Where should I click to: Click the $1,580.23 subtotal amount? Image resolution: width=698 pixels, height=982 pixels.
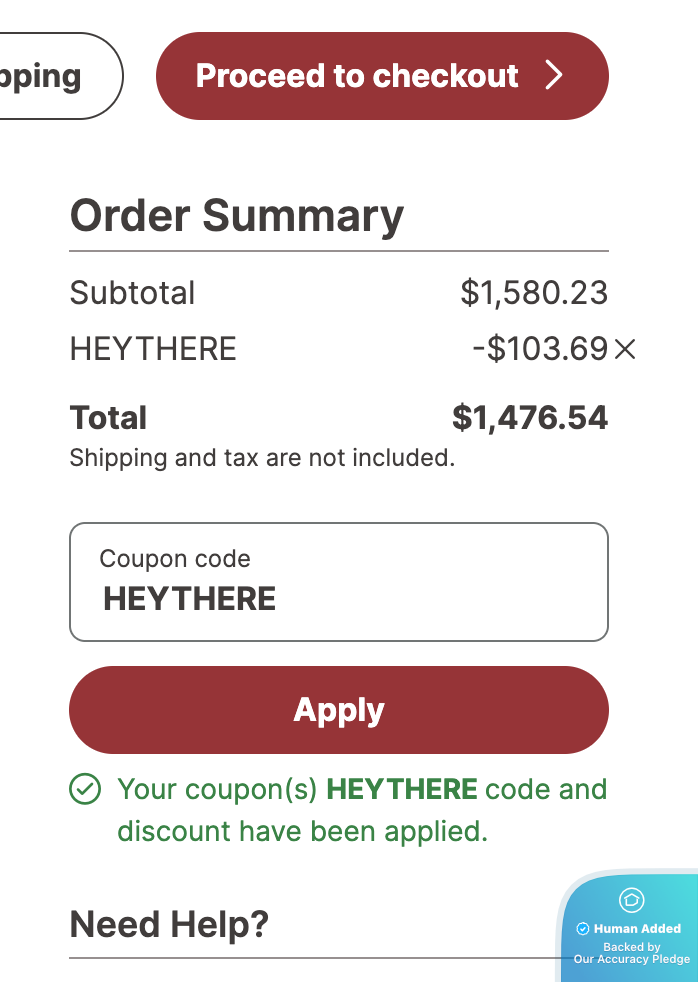pyautogui.click(x=534, y=293)
